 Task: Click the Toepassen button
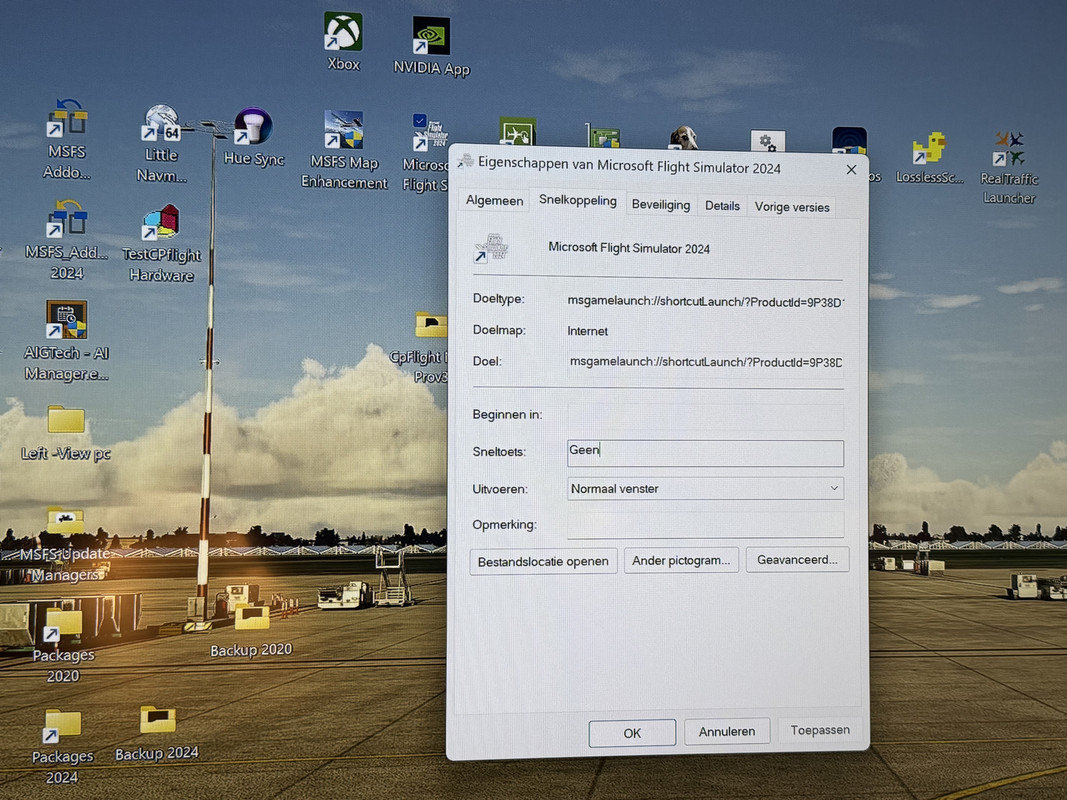point(820,730)
